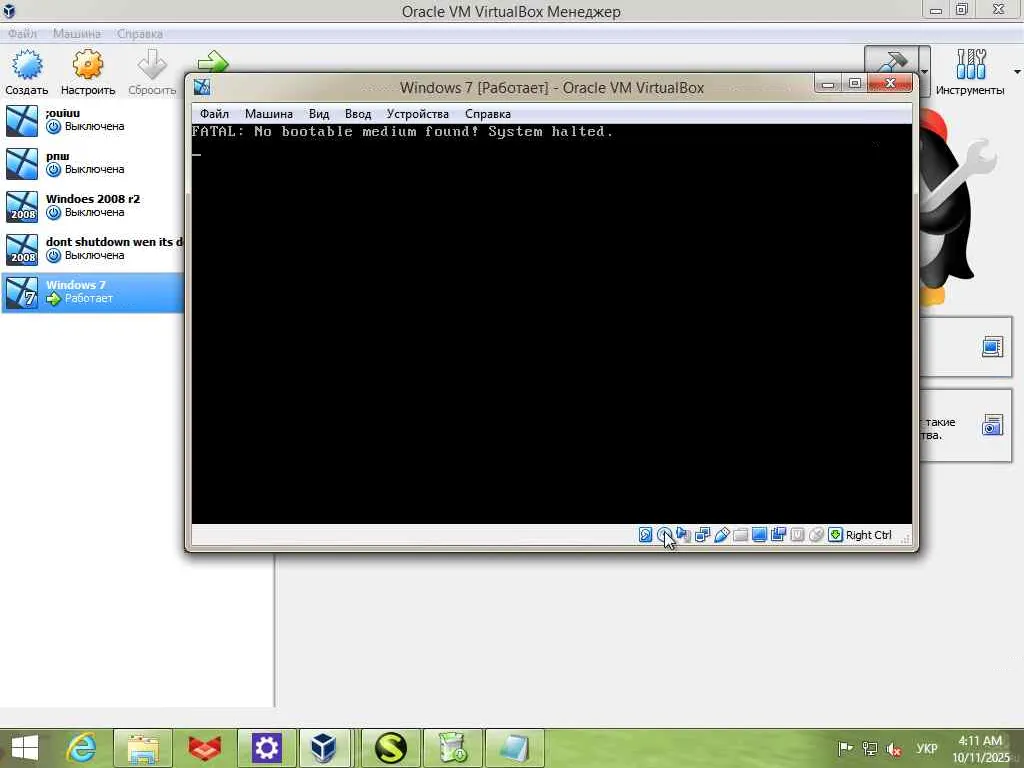The image size is (1024, 768).
Task: Minimize the VirtualBox Manager window
Action: click(935, 10)
